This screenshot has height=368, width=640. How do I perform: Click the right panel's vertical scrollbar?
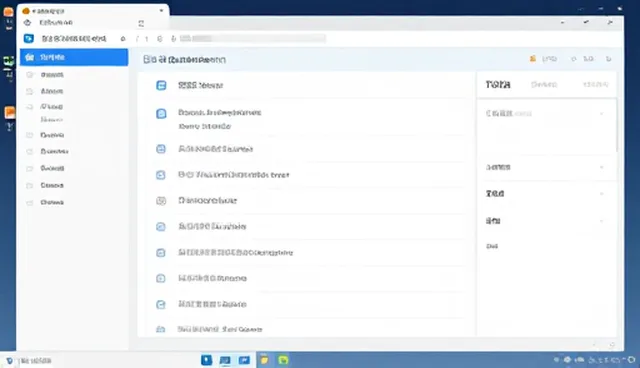[x=616, y=125]
